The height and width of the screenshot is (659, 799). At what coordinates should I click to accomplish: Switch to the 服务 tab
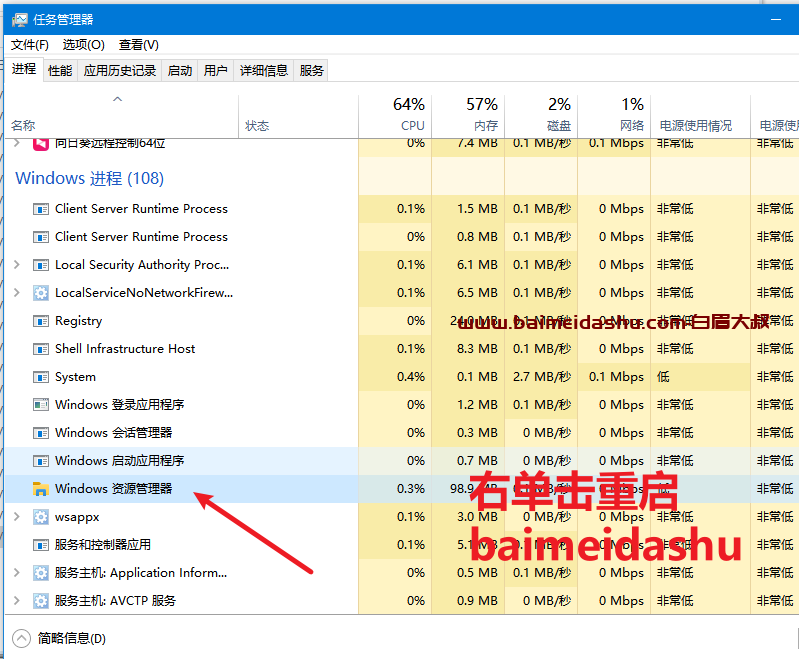[x=311, y=70]
